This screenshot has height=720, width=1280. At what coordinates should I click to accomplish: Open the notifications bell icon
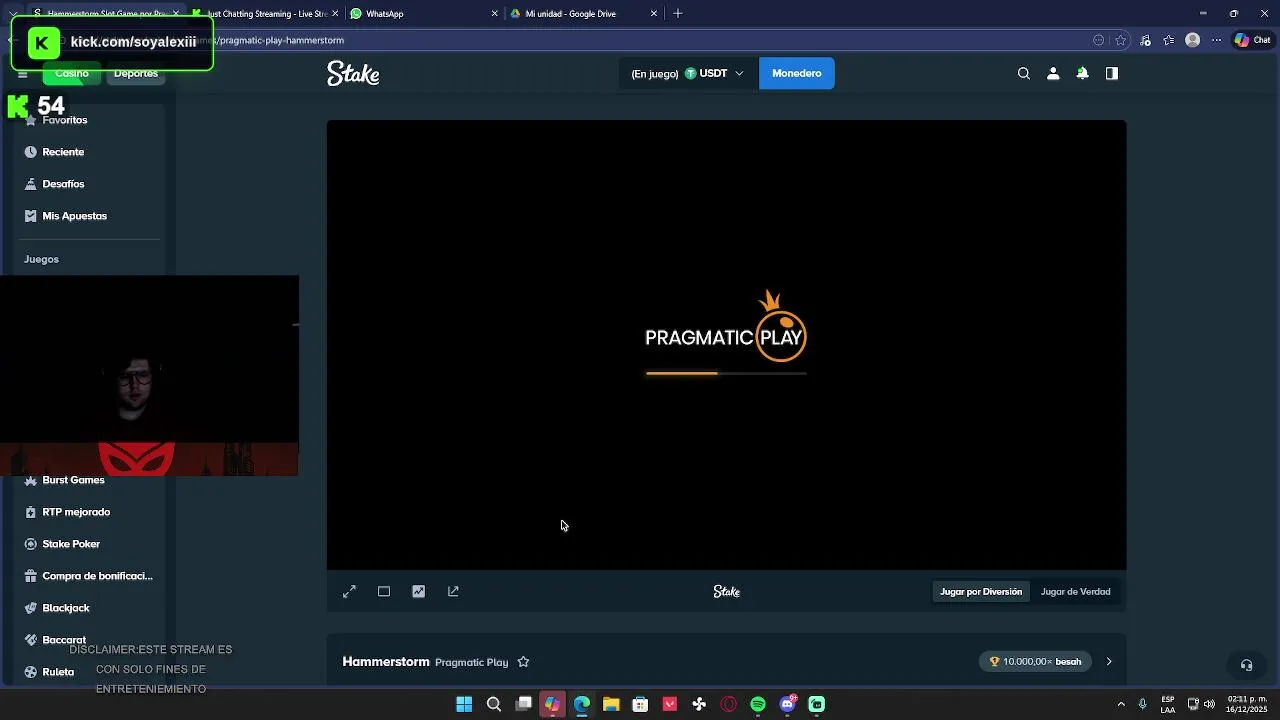[1082, 73]
